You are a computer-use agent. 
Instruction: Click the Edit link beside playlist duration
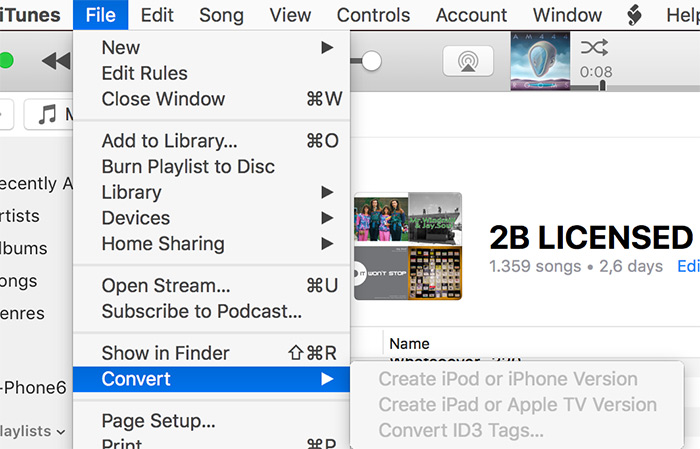688,266
